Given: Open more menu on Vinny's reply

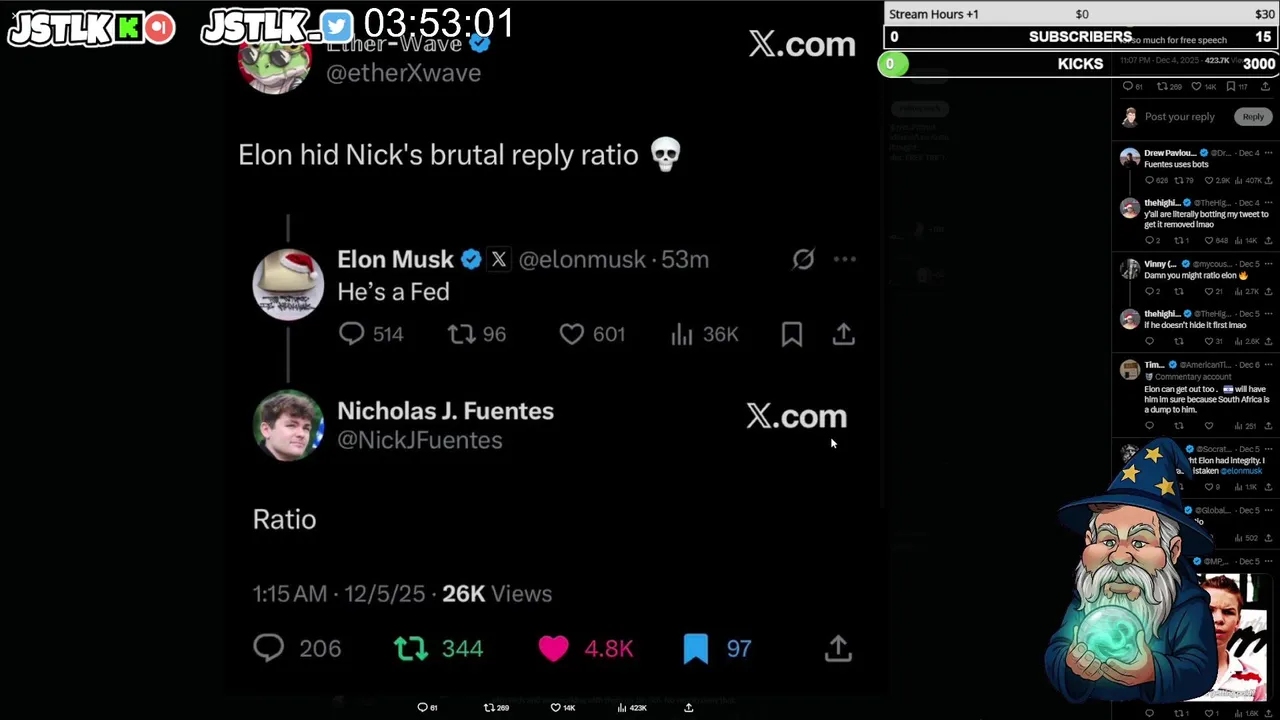Looking at the screenshot, I should [x=1268, y=264].
